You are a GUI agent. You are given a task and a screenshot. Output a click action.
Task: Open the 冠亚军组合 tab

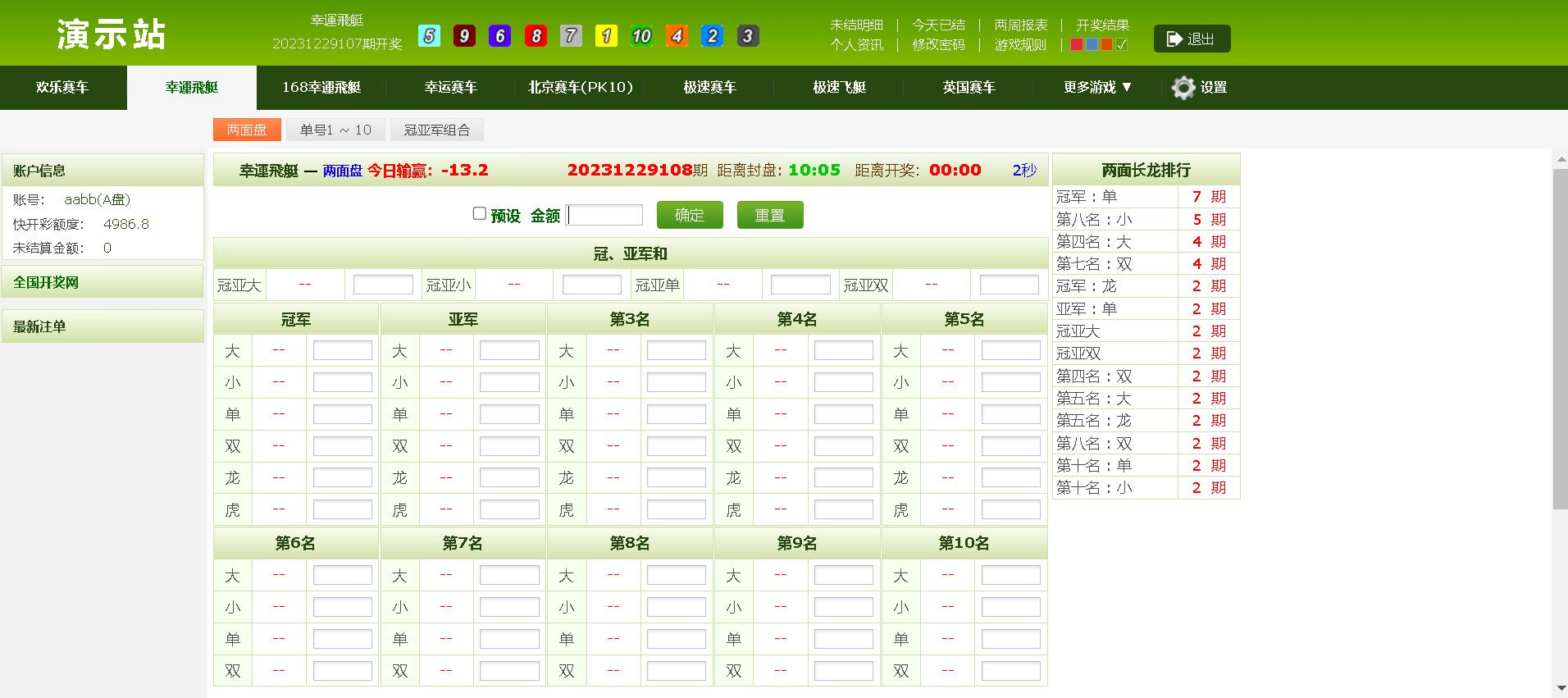(437, 130)
